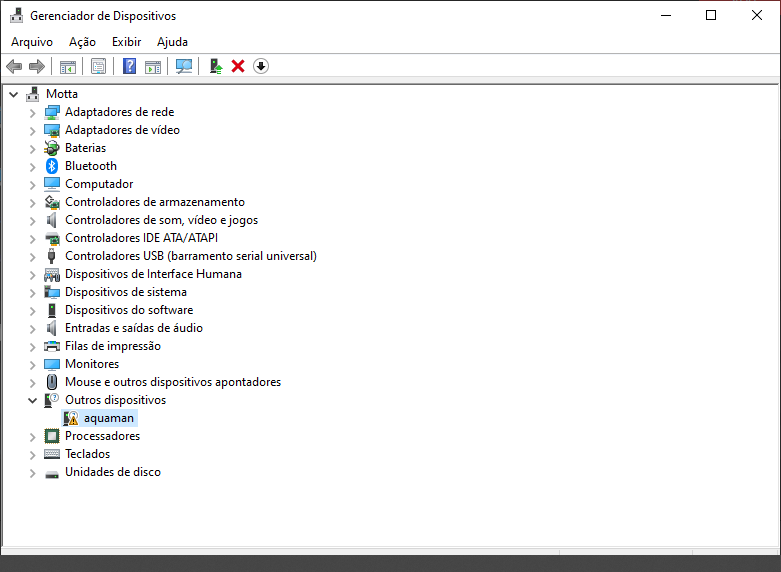Minimize the Gerenciador de Dispositivos window
The image size is (781, 572).
(666, 15)
